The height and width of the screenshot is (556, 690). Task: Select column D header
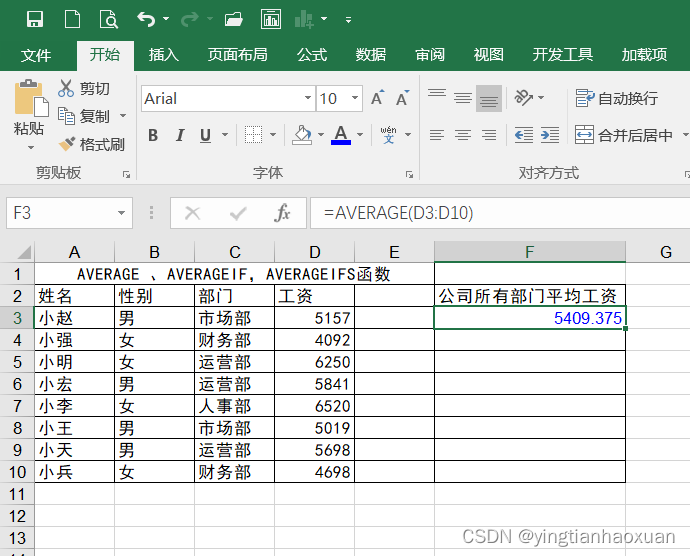(314, 252)
